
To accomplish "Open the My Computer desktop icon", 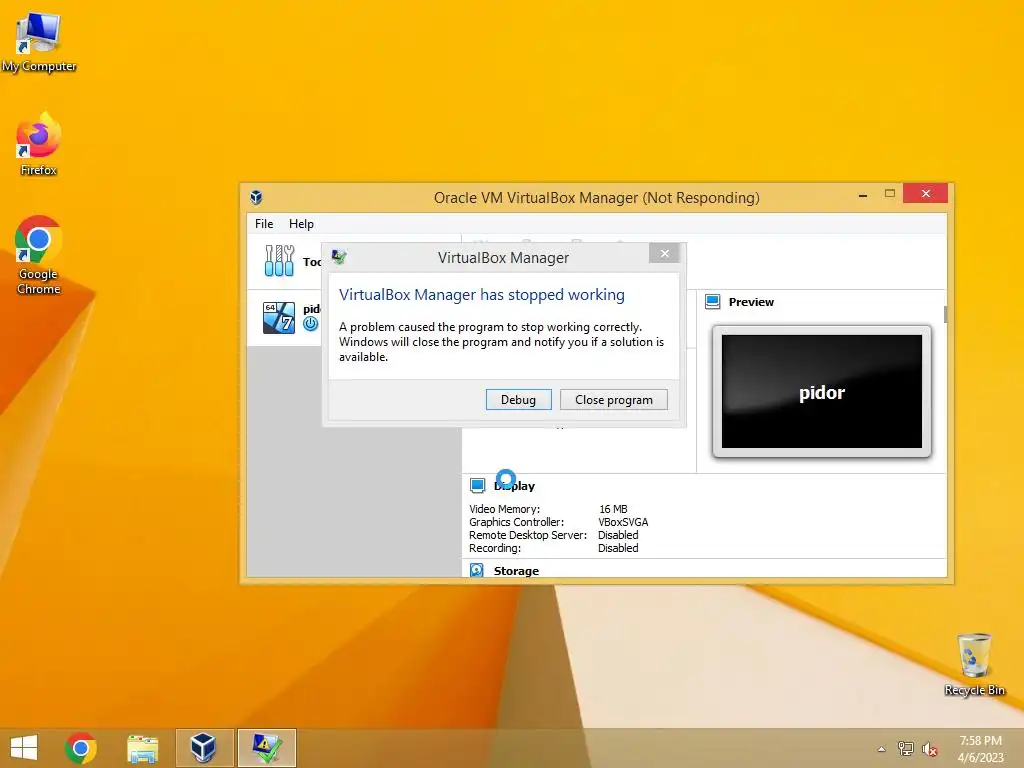I will pyautogui.click(x=39, y=42).
